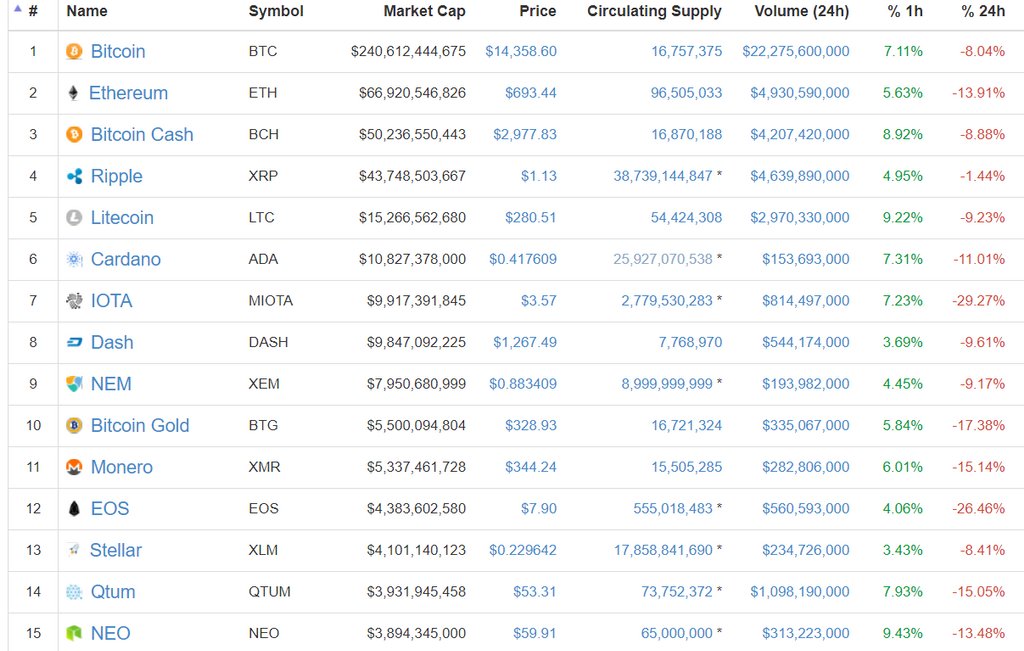
Task: Sort by % 1h column header
Action: coord(905,11)
